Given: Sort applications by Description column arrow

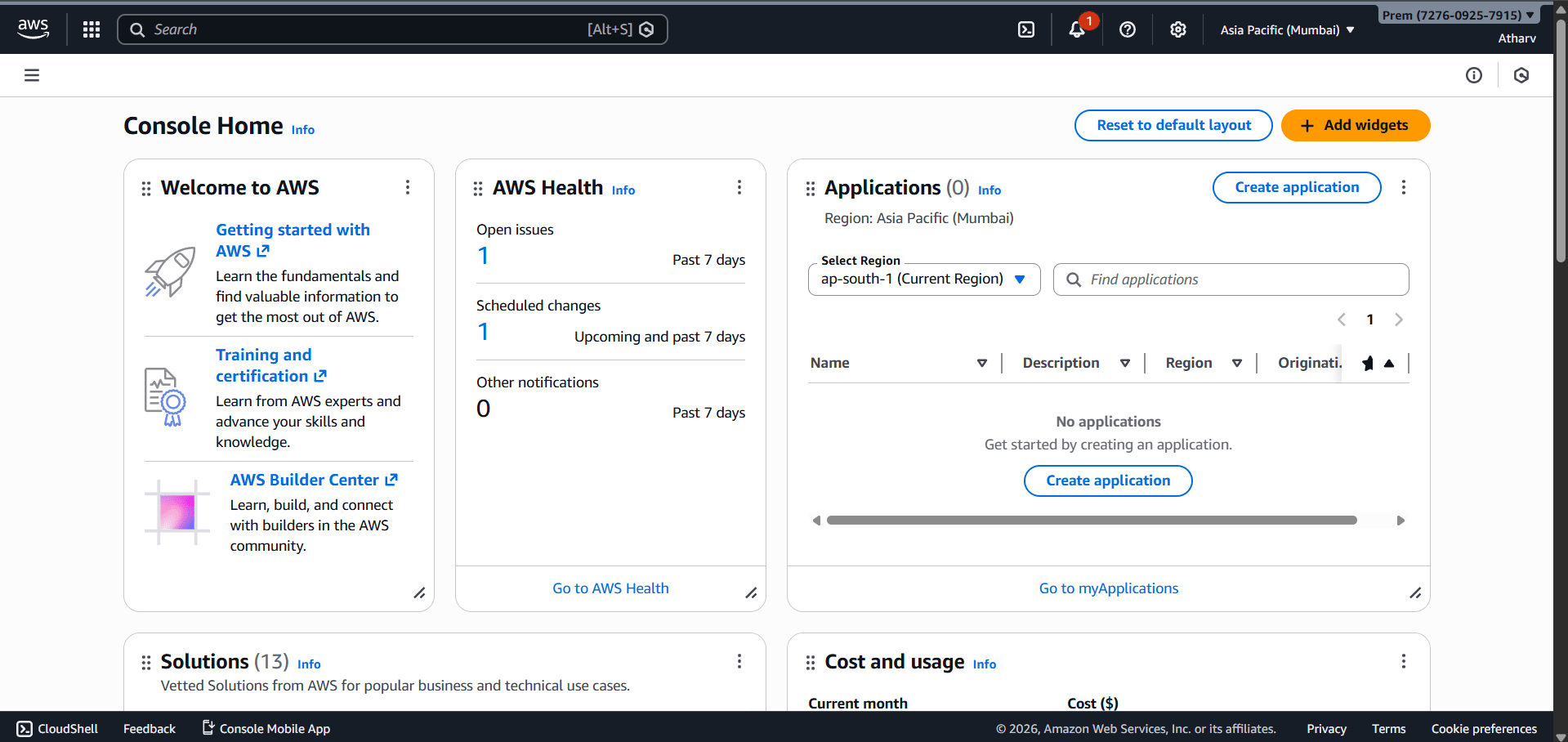Looking at the screenshot, I should click(x=1125, y=364).
